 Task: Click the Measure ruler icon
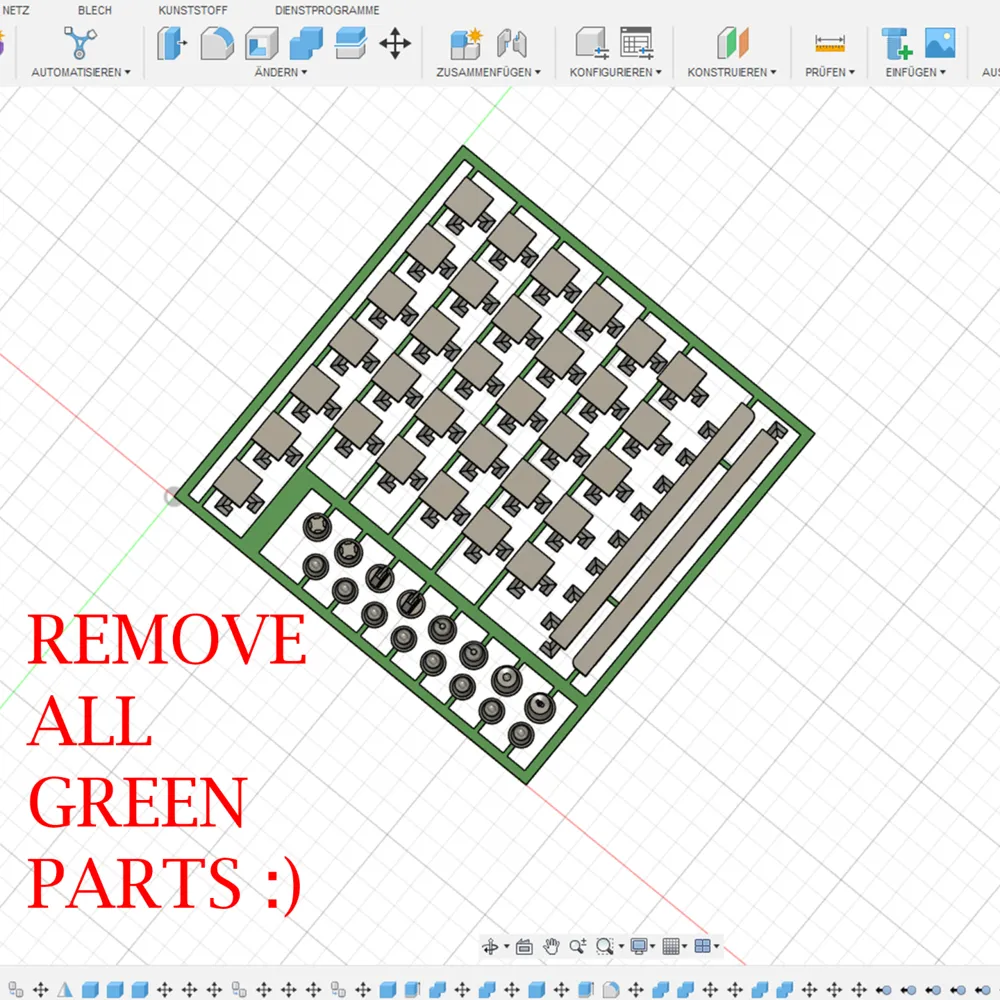[830, 43]
